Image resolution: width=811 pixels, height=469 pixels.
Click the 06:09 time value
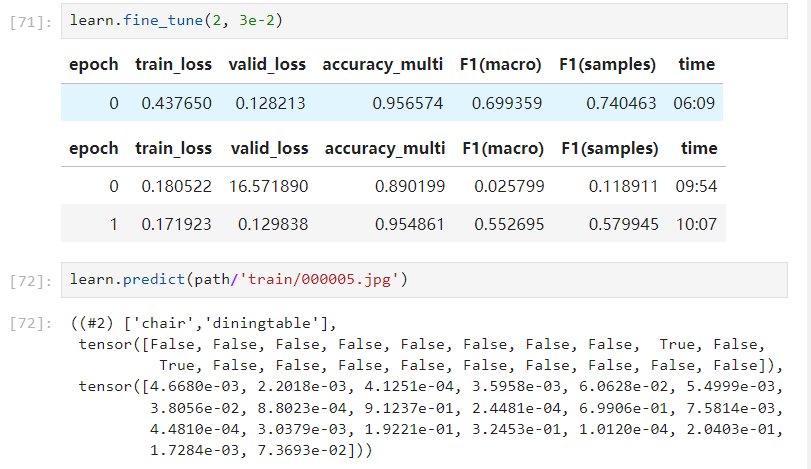pos(695,103)
